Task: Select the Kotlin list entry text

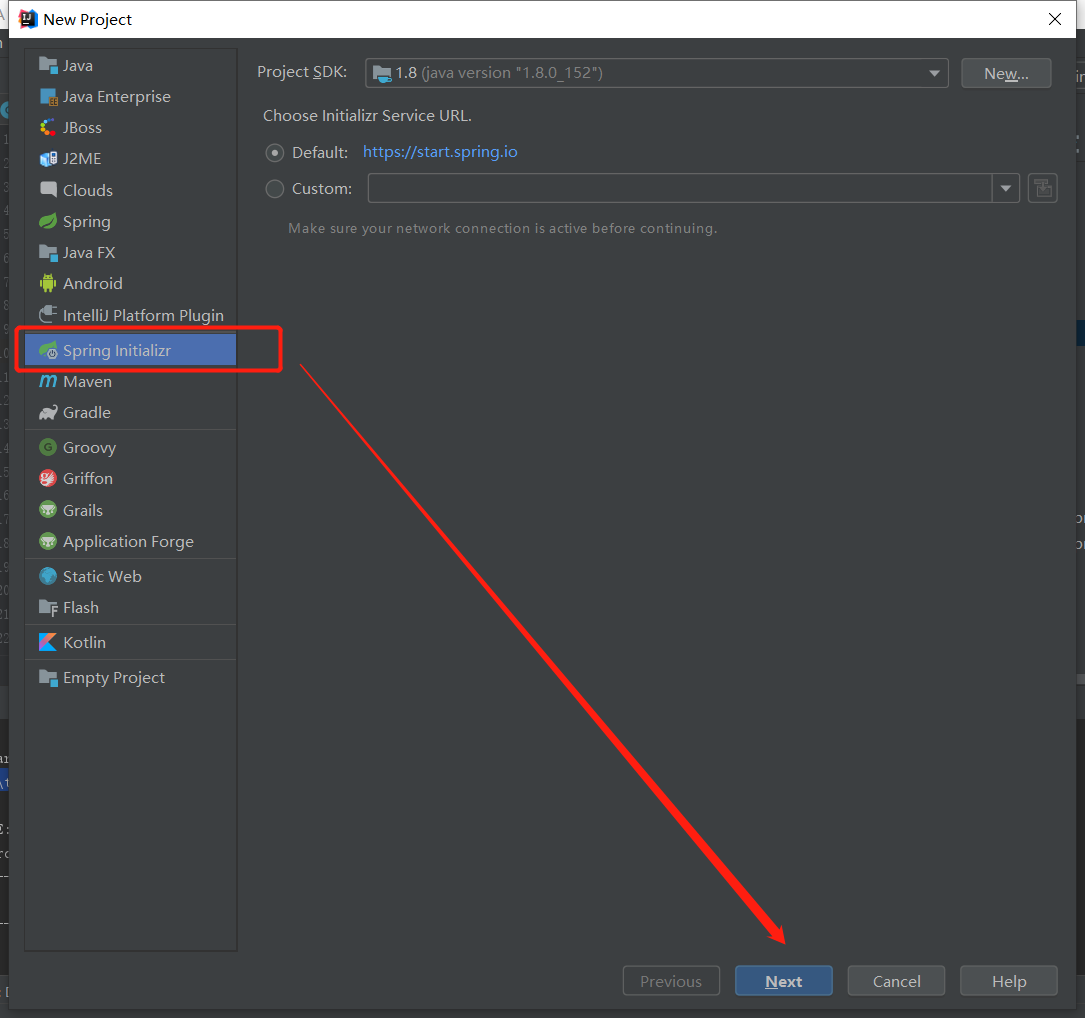Action: [84, 643]
